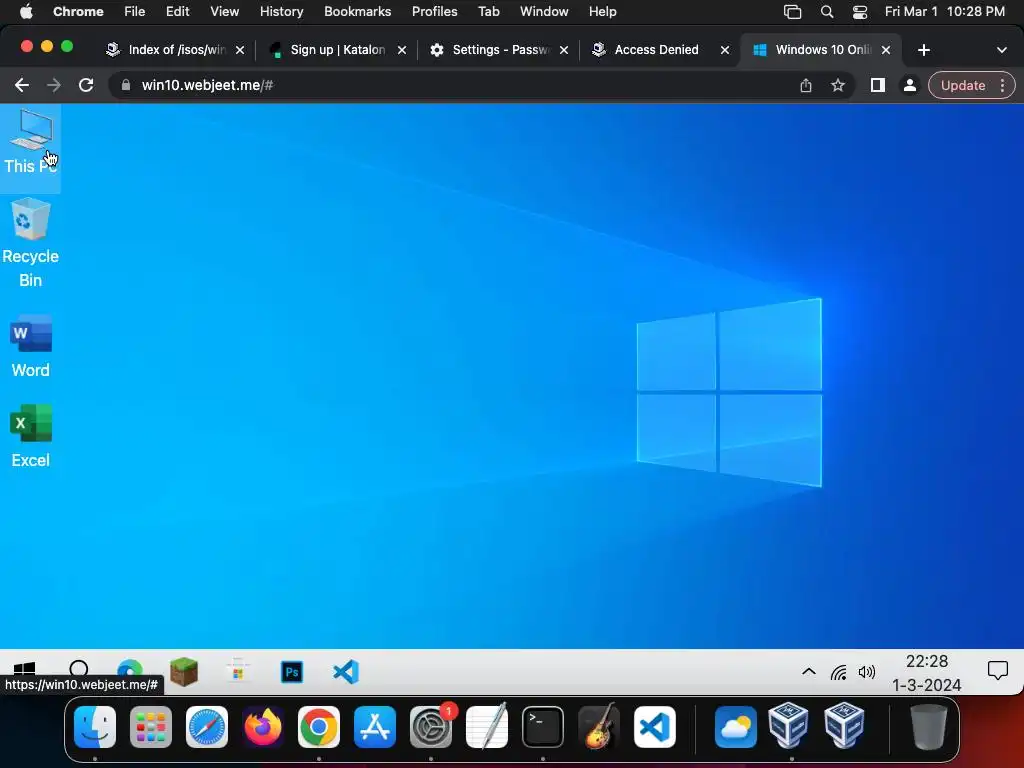This screenshot has width=1024, height=768.
Task: Open GarageBand from the Dock
Action: 599,727
